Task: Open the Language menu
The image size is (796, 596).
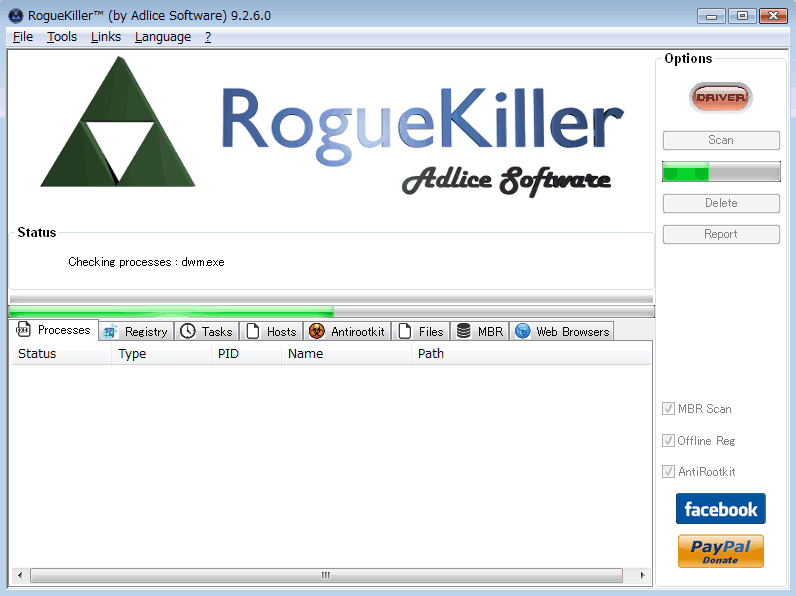Action: [162, 37]
